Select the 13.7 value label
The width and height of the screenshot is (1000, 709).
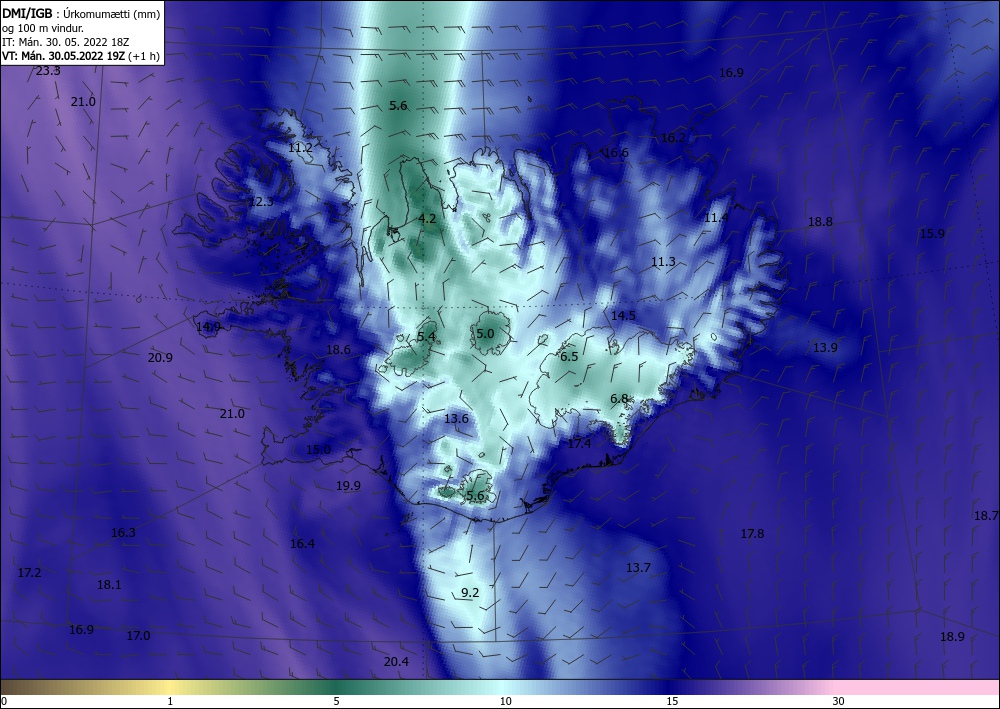pyautogui.click(x=638, y=567)
